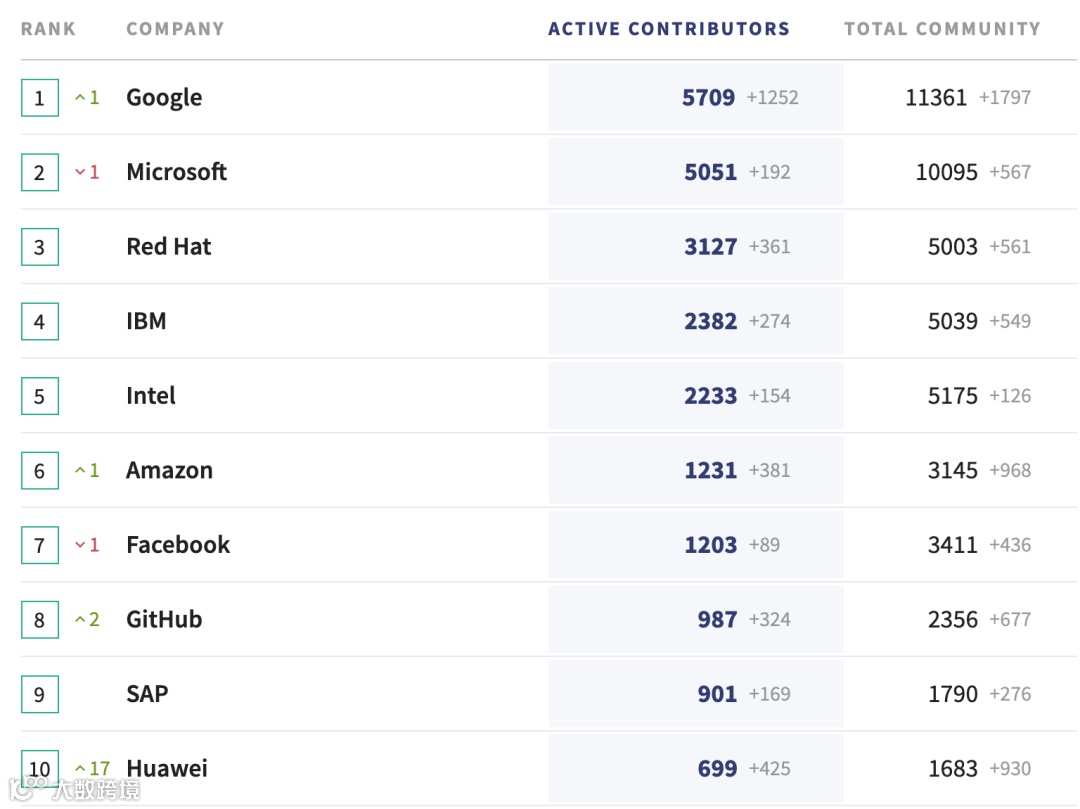Screen dimensions: 1080x809
Task: Click Microsoft's red down-arrow rank change
Action: [87, 172]
